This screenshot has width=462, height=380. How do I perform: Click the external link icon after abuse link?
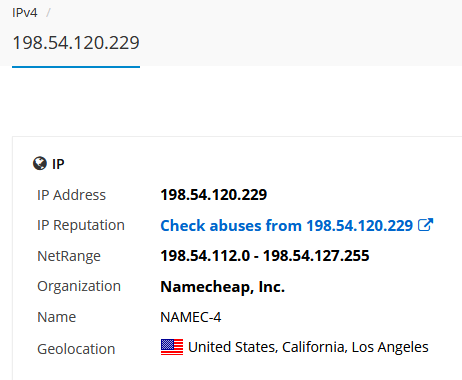[x=426, y=225]
